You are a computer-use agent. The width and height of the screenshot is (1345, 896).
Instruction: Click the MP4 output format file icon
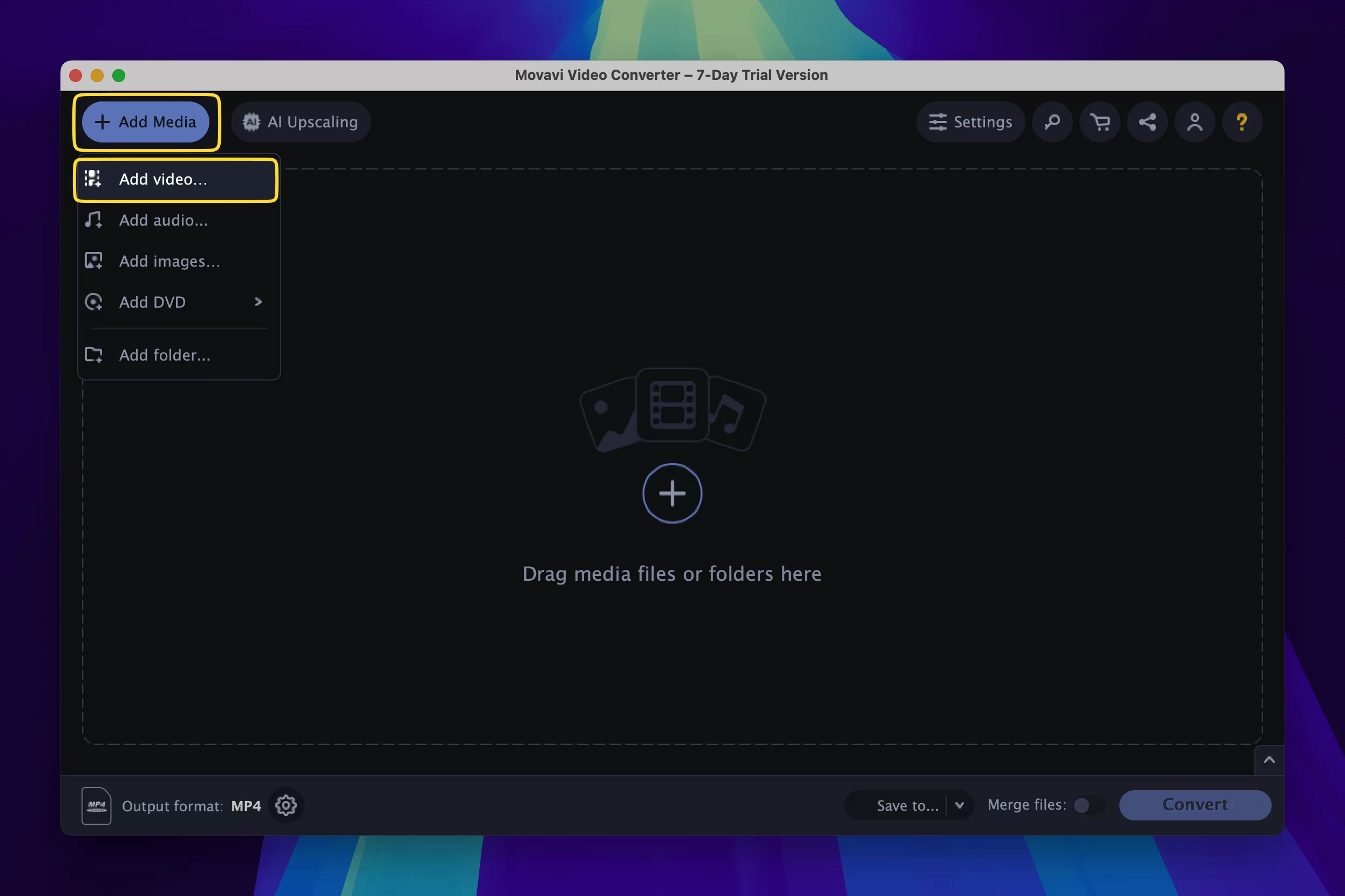pyautogui.click(x=96, y=805)
